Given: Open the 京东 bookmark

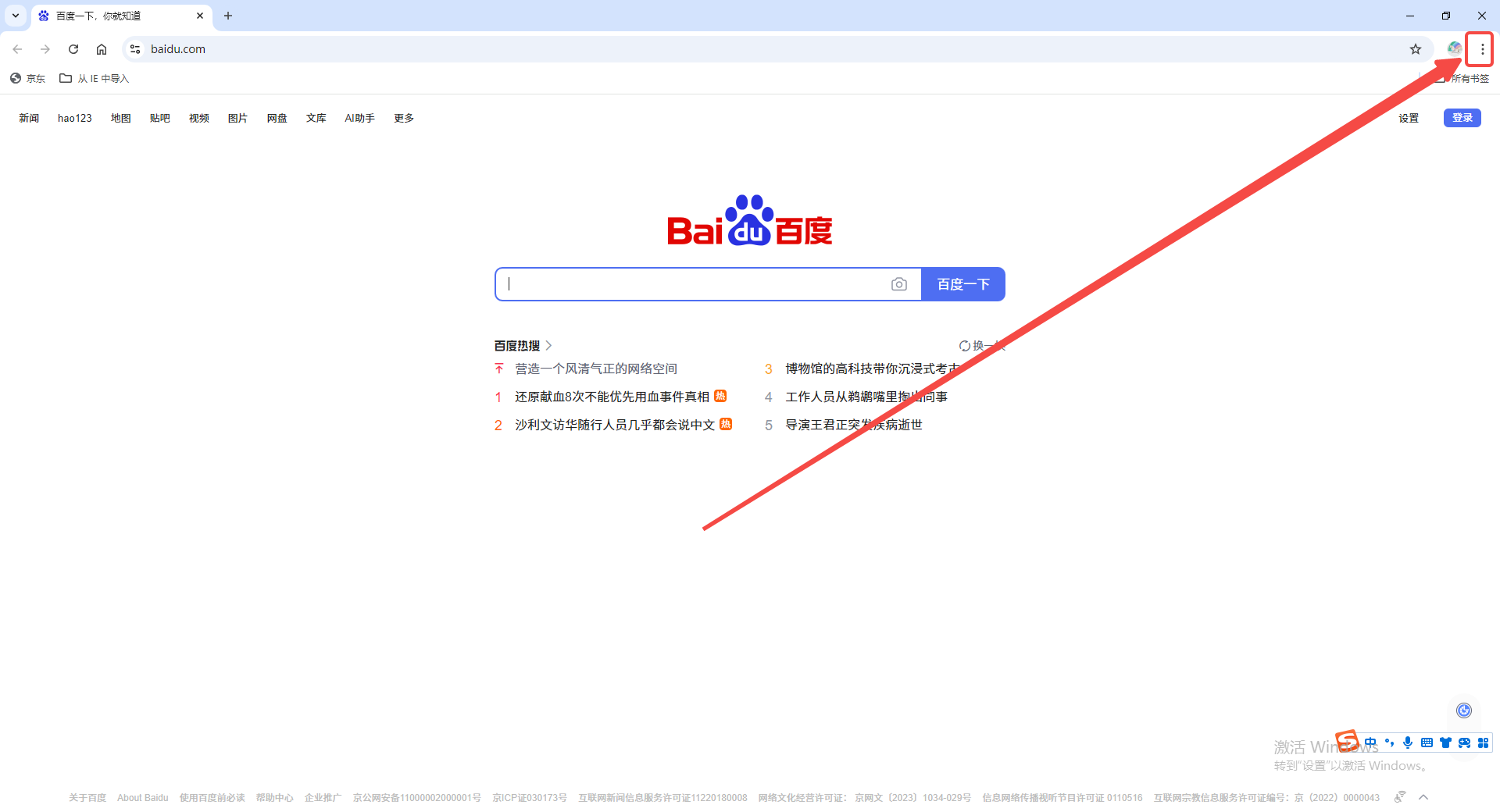Looking at the screenshot, I should tap(28, 78).
